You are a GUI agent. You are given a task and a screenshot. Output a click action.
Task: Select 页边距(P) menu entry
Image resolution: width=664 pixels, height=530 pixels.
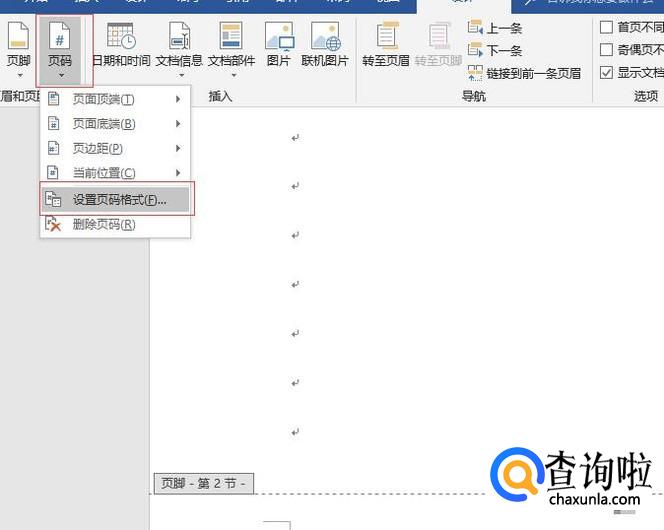tap(115, 148)
